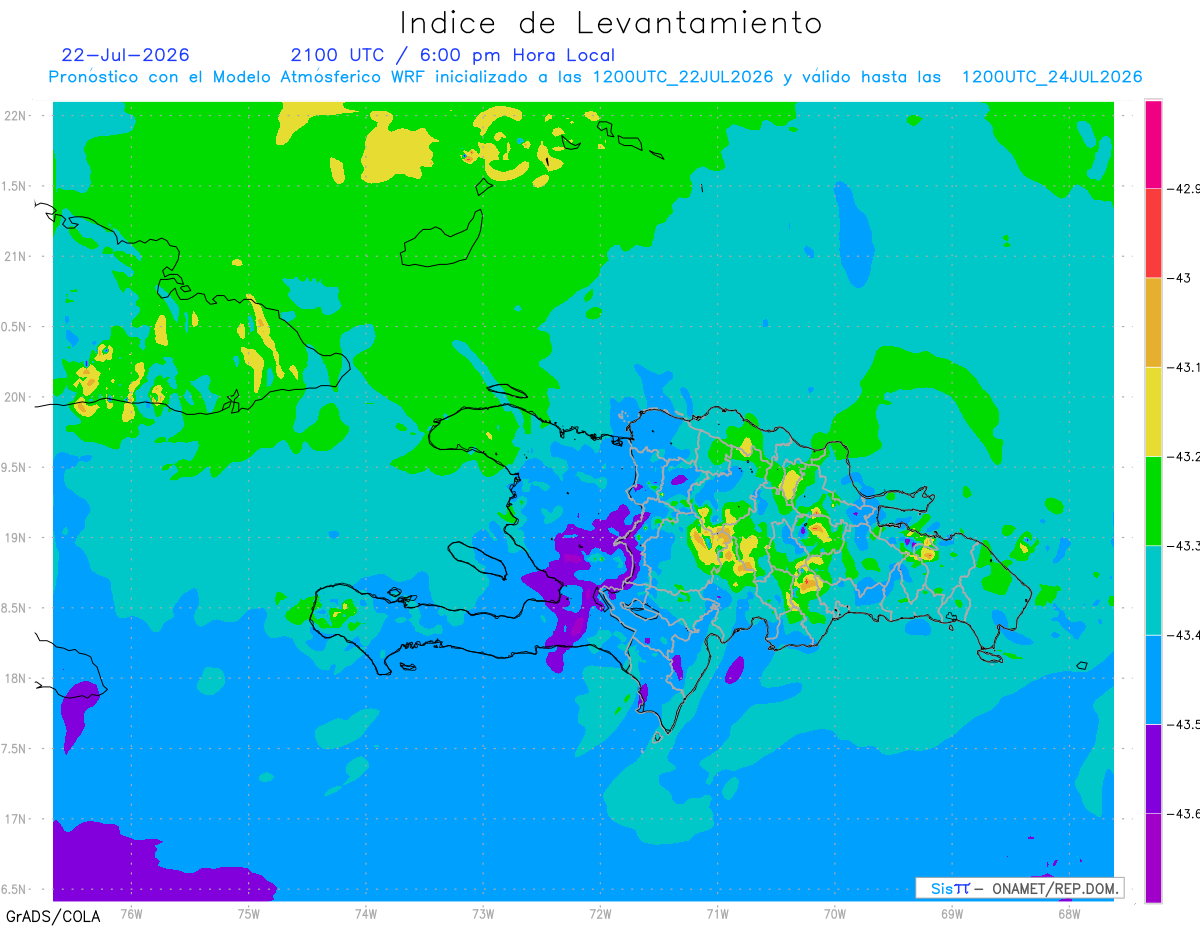The width and height of the screenshot is (1200, 927).
Task: Click the '21N' latitude label
Action: pos(15,256)
